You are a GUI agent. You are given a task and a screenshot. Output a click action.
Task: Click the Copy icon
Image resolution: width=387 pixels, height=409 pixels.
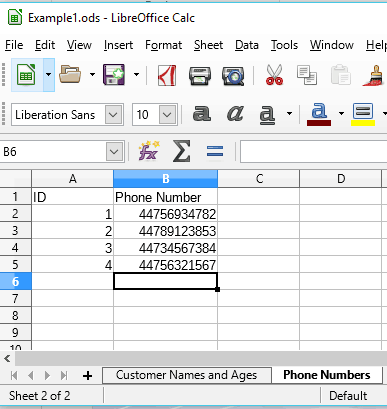point(307,75)
